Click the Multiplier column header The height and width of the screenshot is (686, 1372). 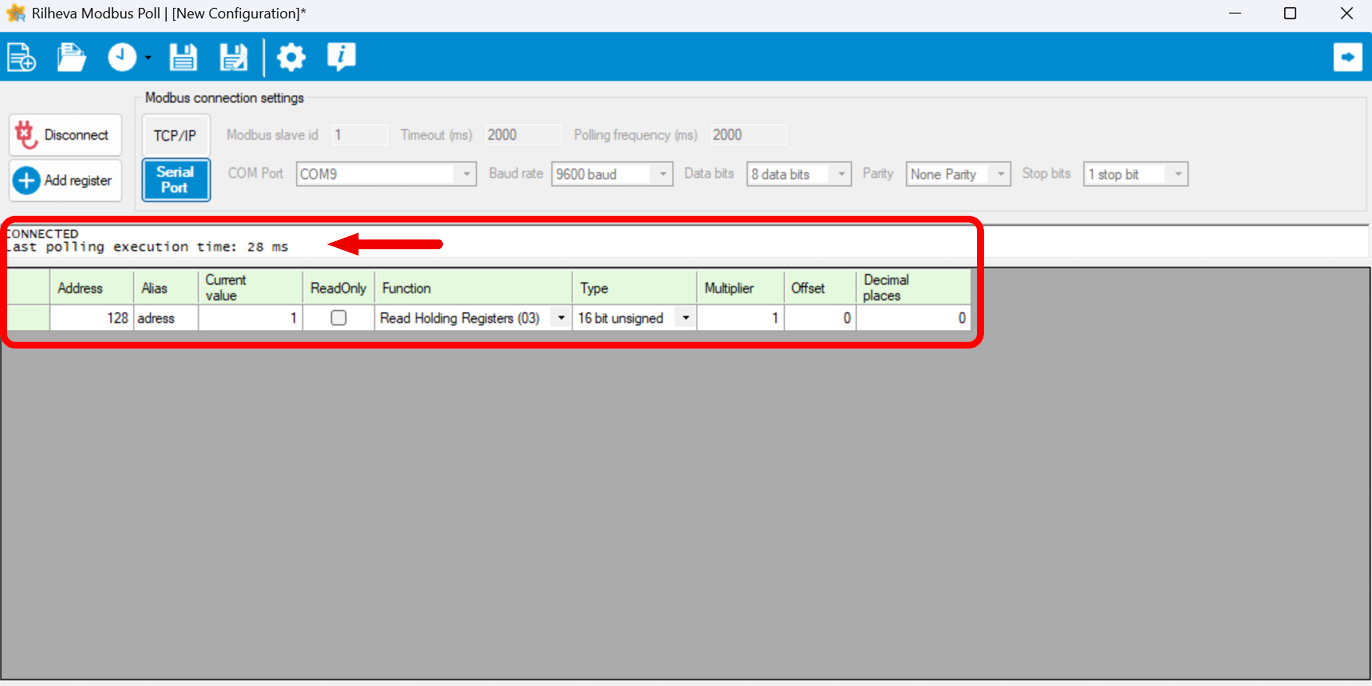tap(741, 288)
